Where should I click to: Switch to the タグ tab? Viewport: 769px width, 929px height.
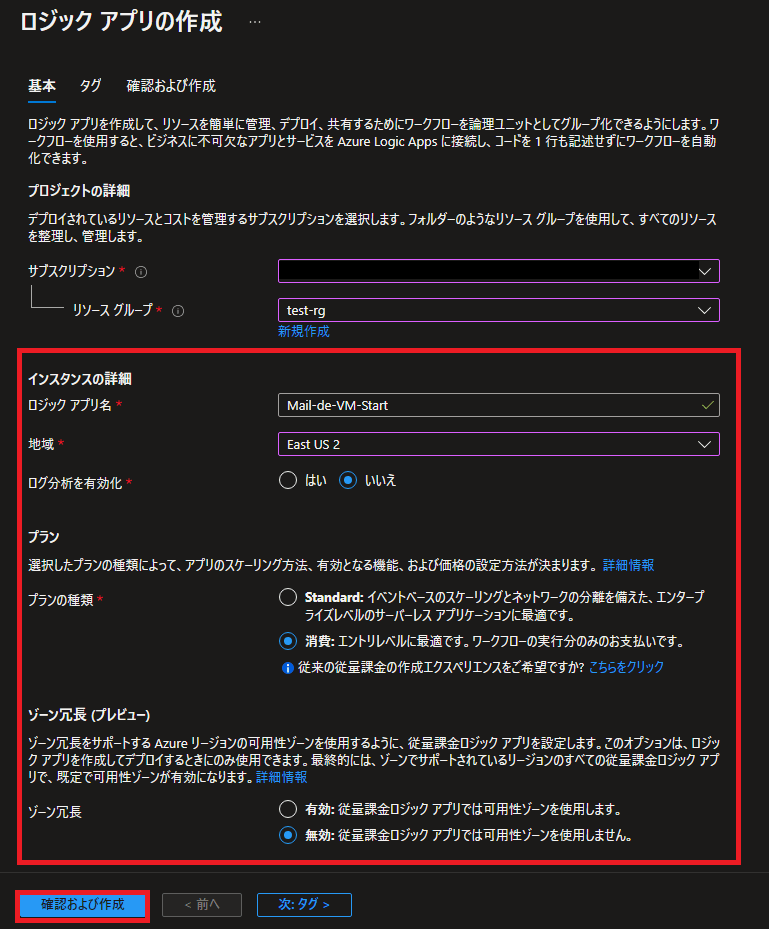[x=91, y=86]
